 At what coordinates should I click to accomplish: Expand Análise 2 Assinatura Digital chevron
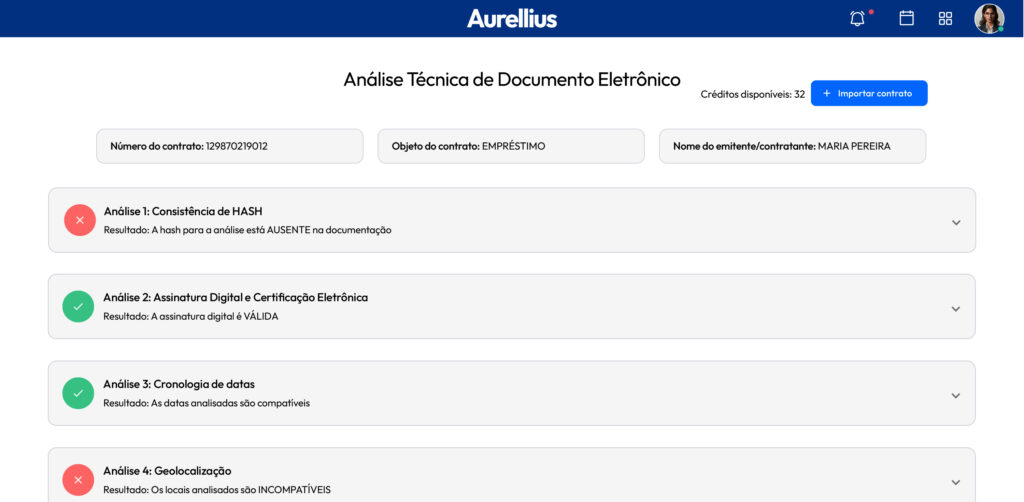pyautogui.click(x=956, y=309)
